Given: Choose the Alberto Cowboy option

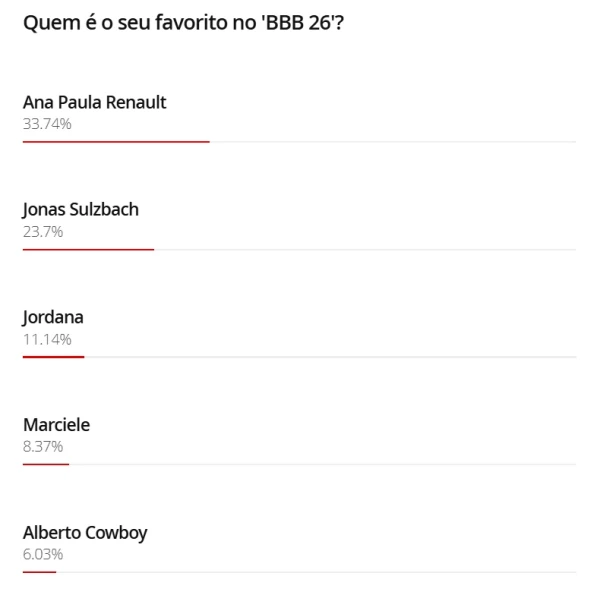Looking at the screenshot, I should [x=85, y=532].
